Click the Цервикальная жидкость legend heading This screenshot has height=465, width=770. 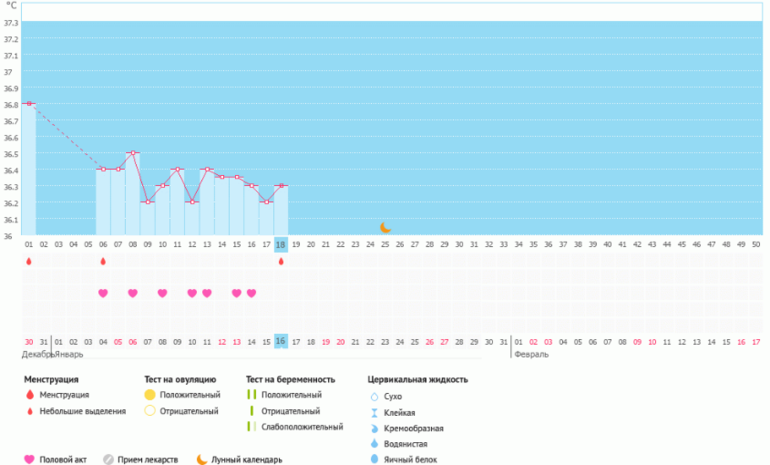pyautogui.click(x=417, y=380)
